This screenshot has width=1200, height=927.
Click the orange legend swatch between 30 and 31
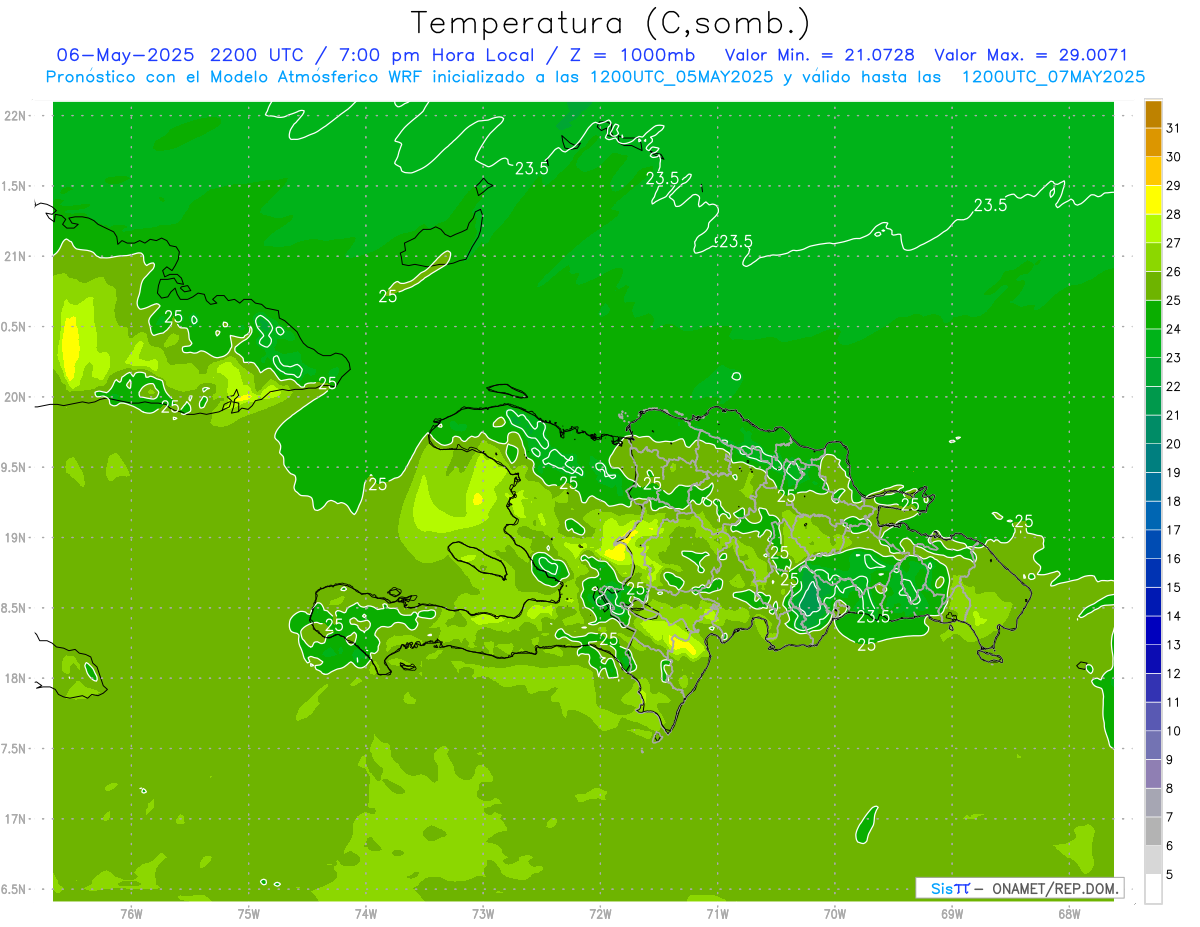pyautogui.click(x=1153, y=143)
